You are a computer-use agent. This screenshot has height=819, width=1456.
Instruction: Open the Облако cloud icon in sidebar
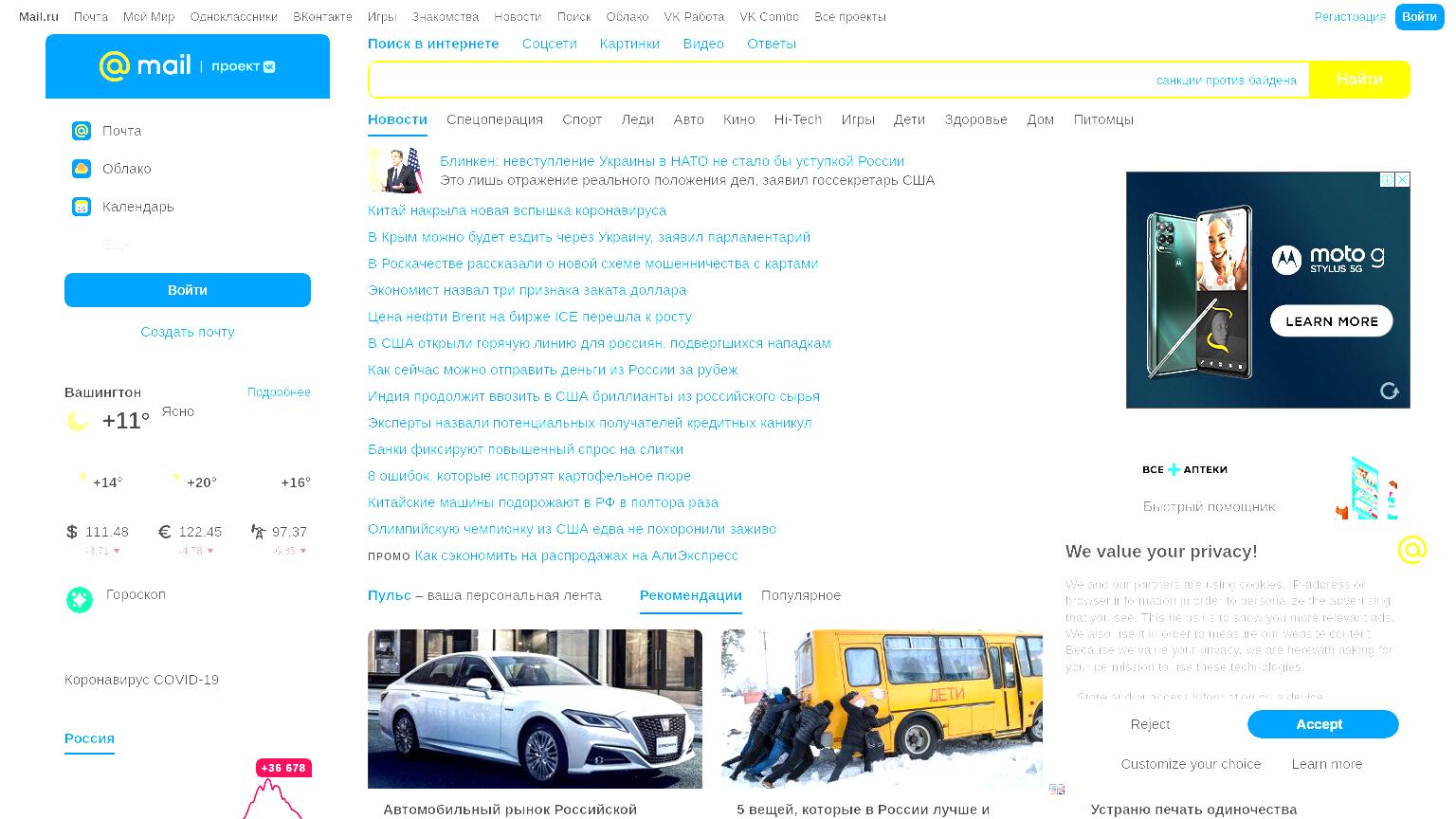[82, 169]
